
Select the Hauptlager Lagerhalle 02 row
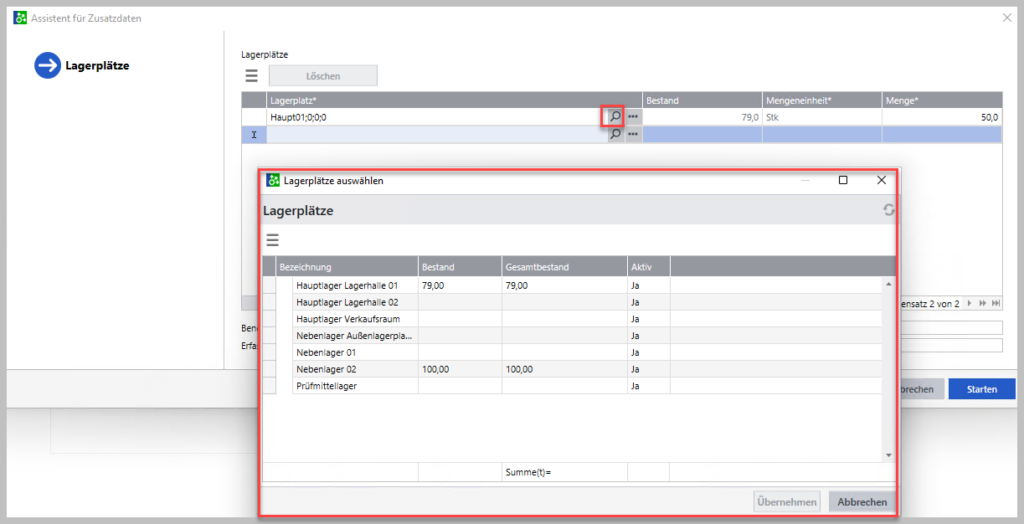tap(573, 303)
